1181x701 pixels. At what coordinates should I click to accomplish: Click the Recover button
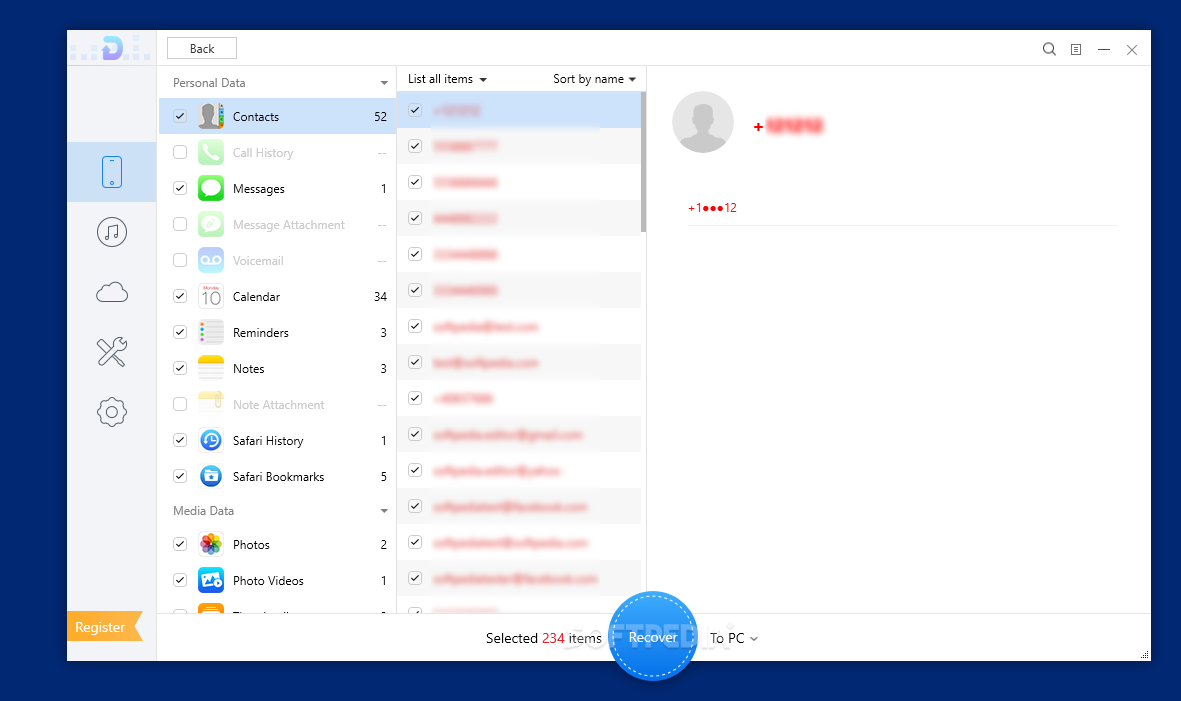coord(653,637)
